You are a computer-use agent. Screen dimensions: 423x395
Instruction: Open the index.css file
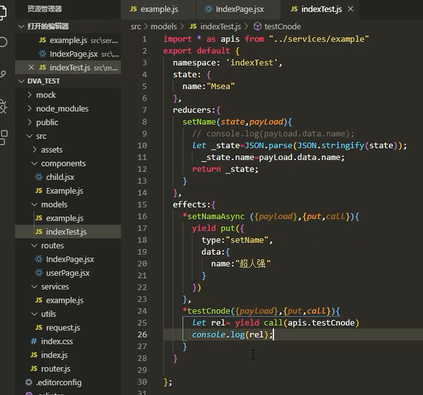pos(68,341)
